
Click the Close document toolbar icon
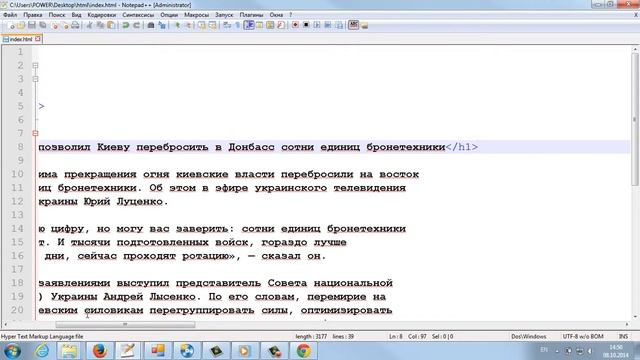[x=55, y=25]
